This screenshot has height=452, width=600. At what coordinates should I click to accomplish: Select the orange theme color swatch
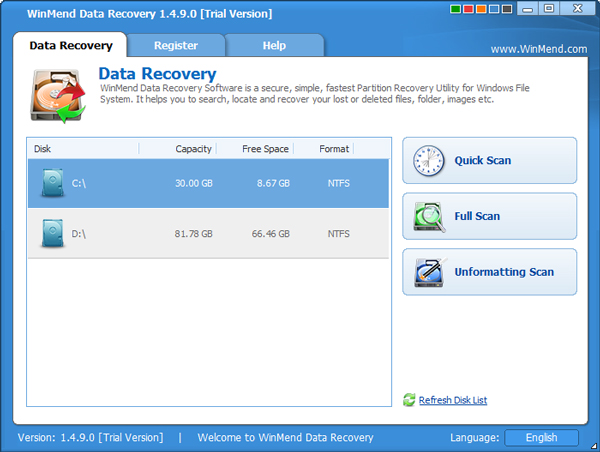[x=481, y=9]
